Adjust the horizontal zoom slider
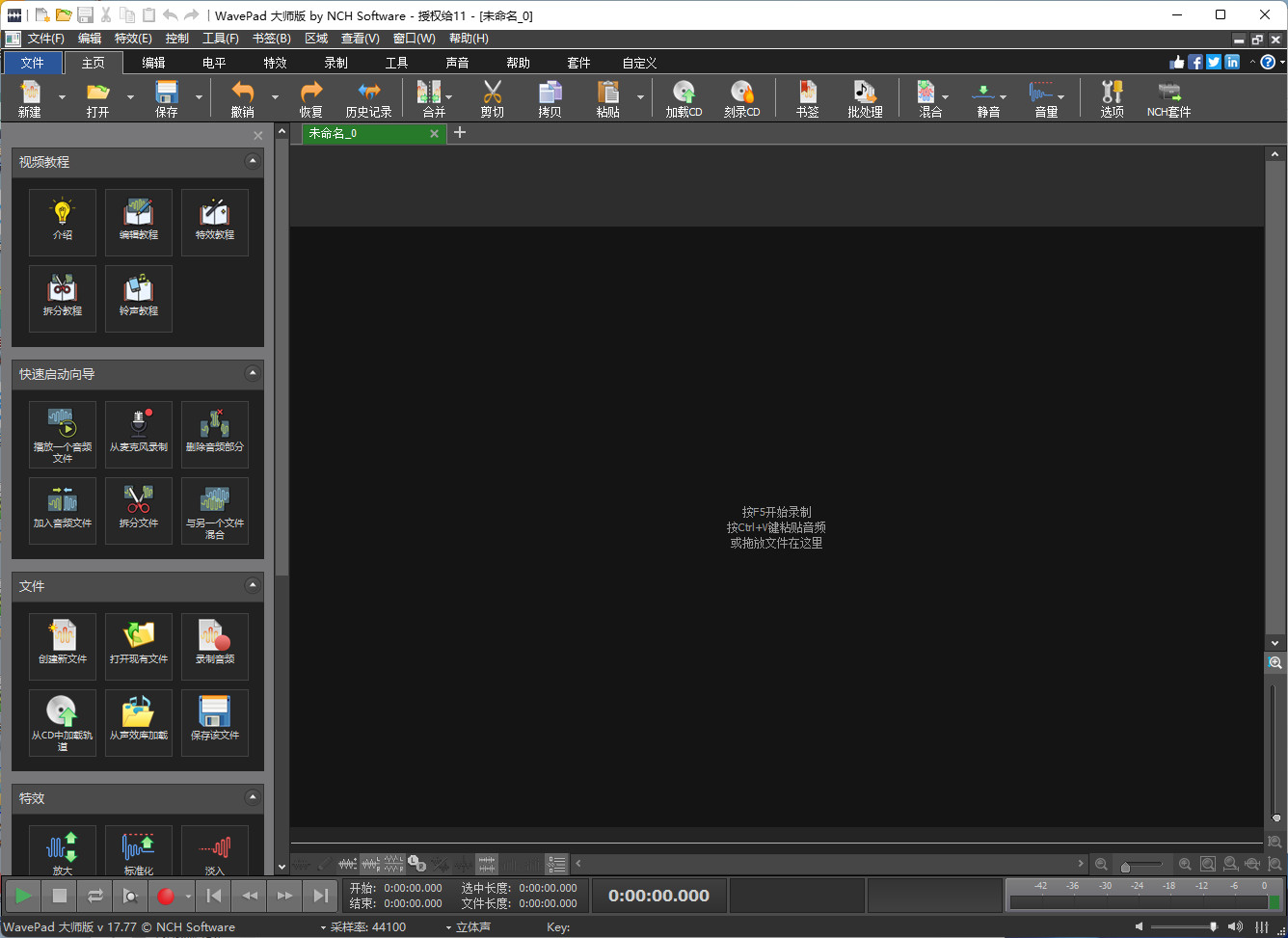Image resolution: width=1288 pixels, height=938 pixels. click(1142, 865)
